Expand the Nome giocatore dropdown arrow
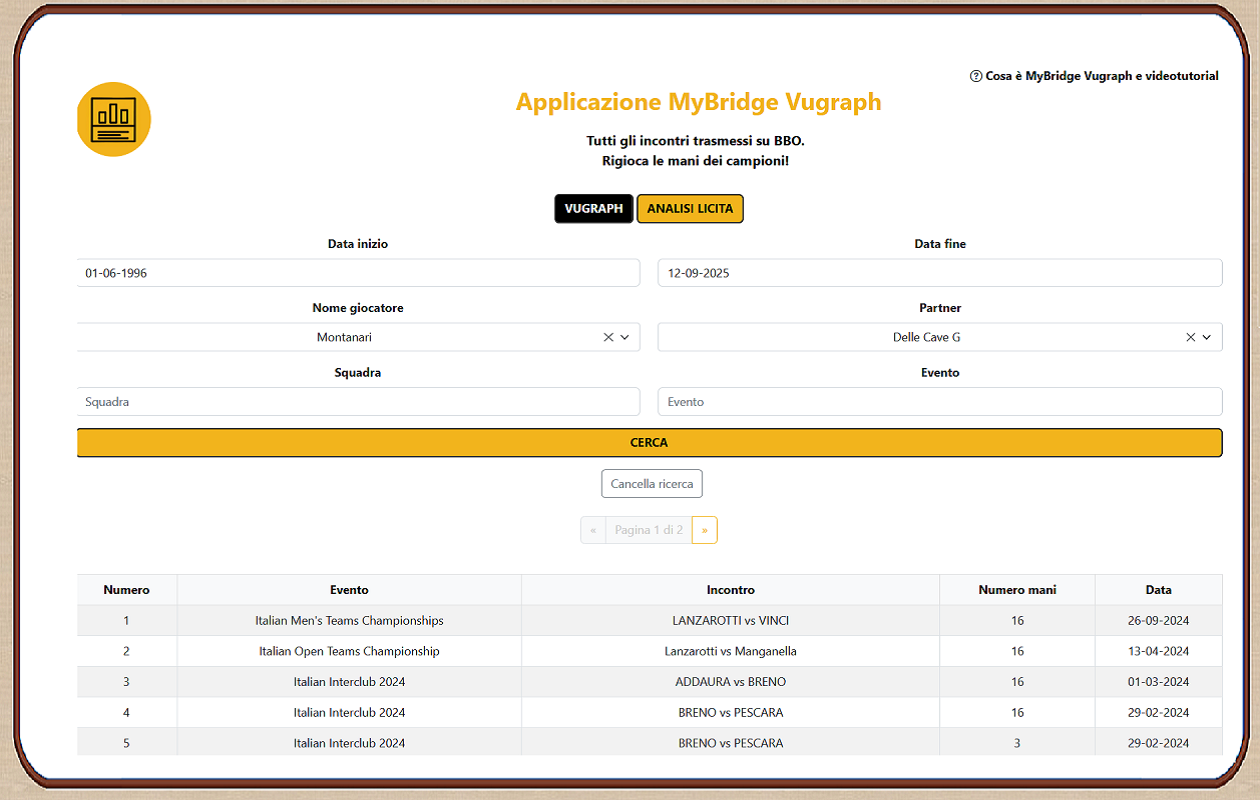 [625, 338]
